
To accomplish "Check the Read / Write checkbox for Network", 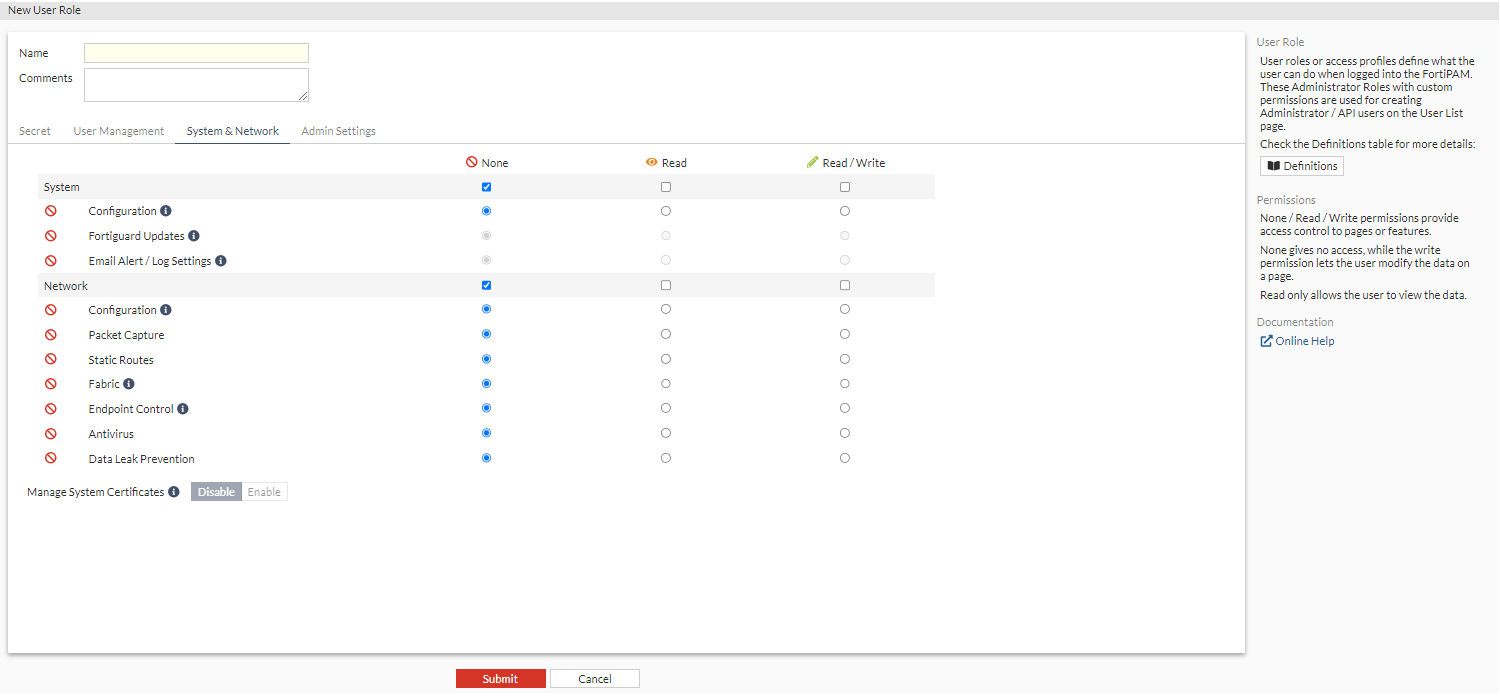I will point(845,285).
